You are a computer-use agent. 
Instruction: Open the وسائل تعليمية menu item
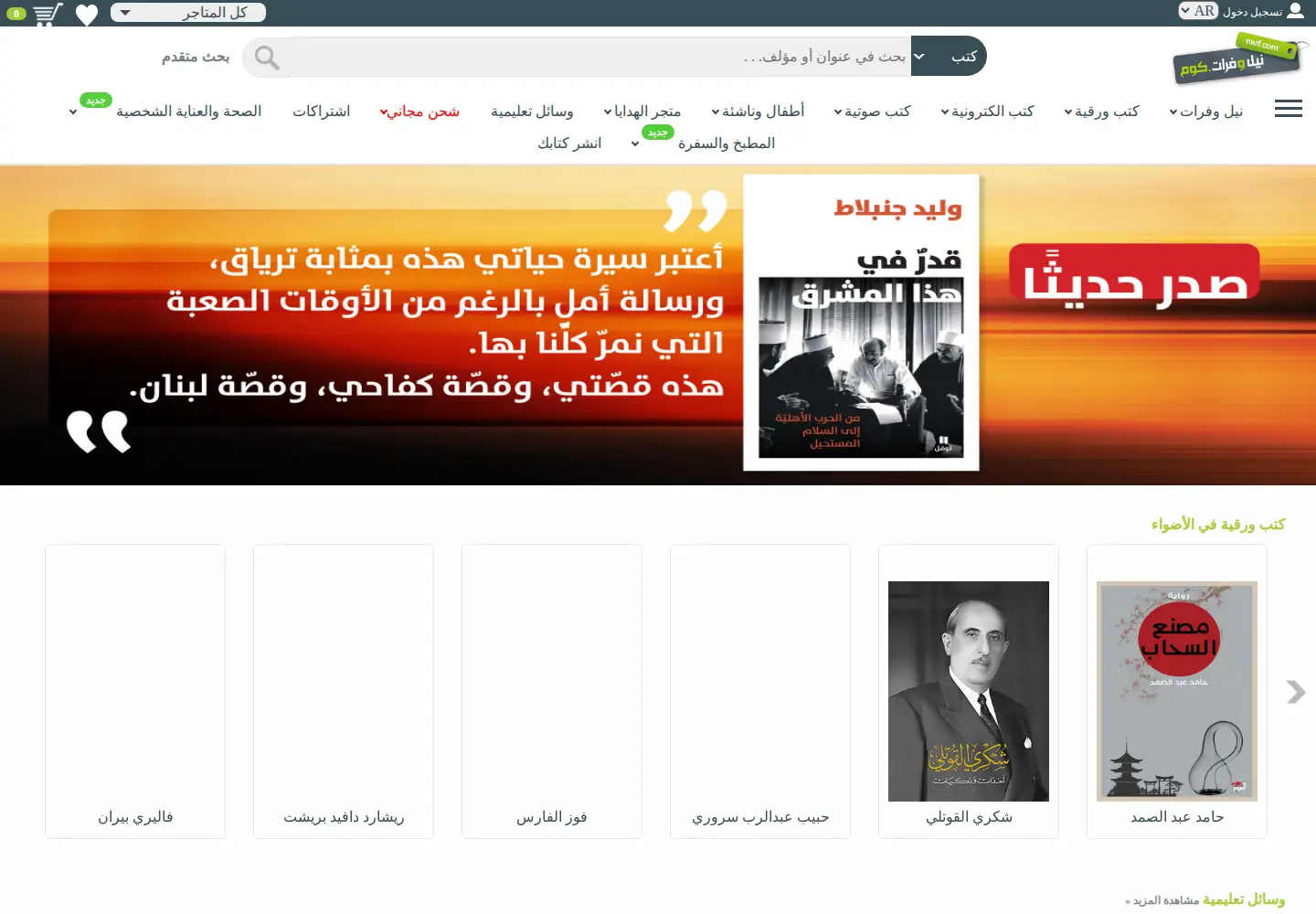click(x=532, y=112)
